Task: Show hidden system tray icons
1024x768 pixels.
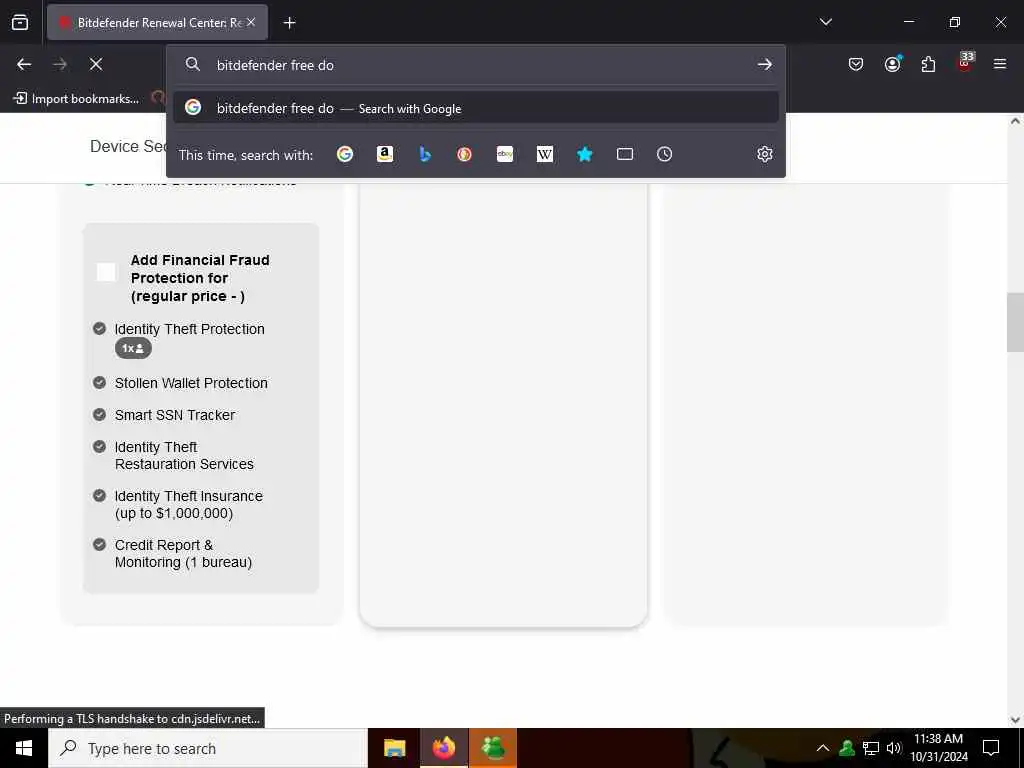Action: pyautogui.click(x=823, y=748)
